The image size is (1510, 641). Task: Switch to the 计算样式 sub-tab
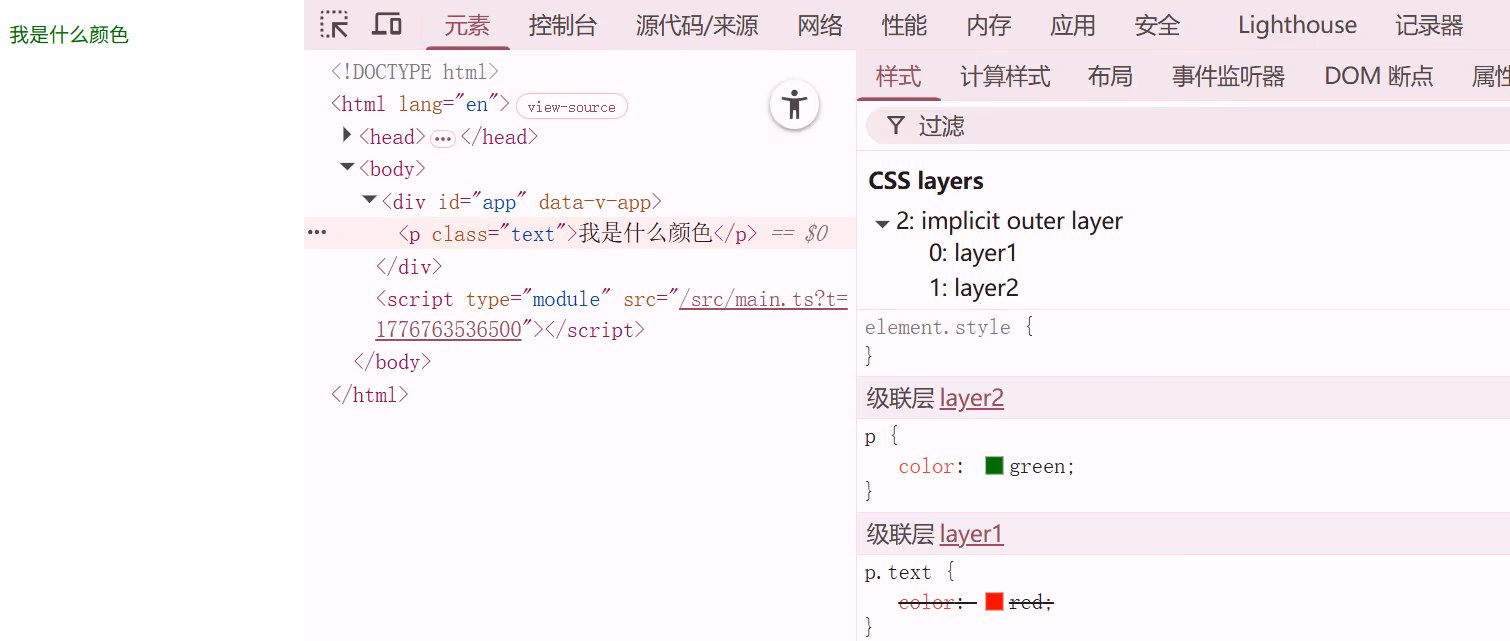click(x=1004, y=76)
